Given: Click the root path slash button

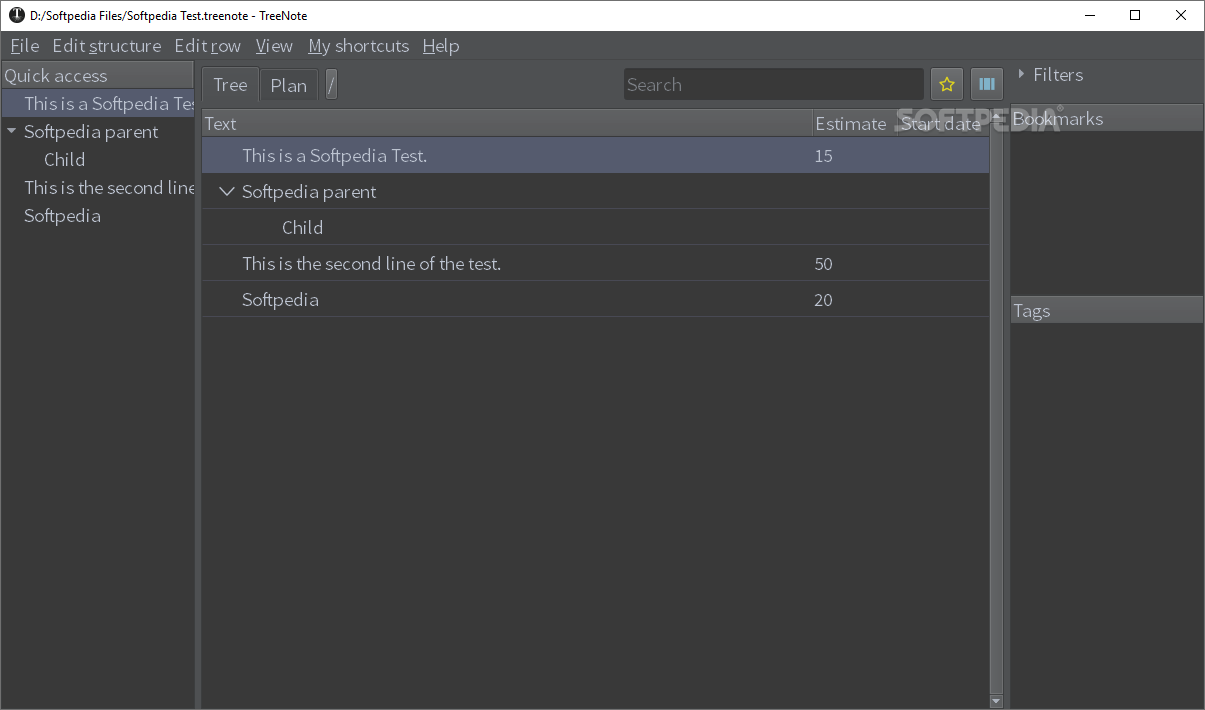Looking at the screenshot, I should pos(331,85).
